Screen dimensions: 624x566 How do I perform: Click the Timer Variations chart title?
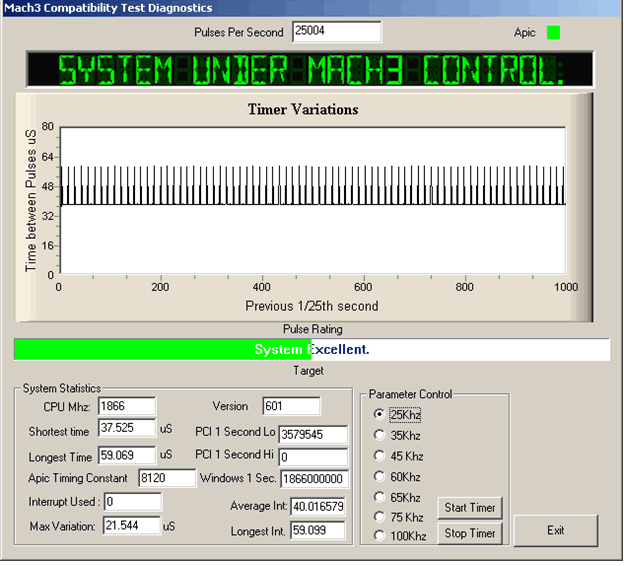[303, 109]
